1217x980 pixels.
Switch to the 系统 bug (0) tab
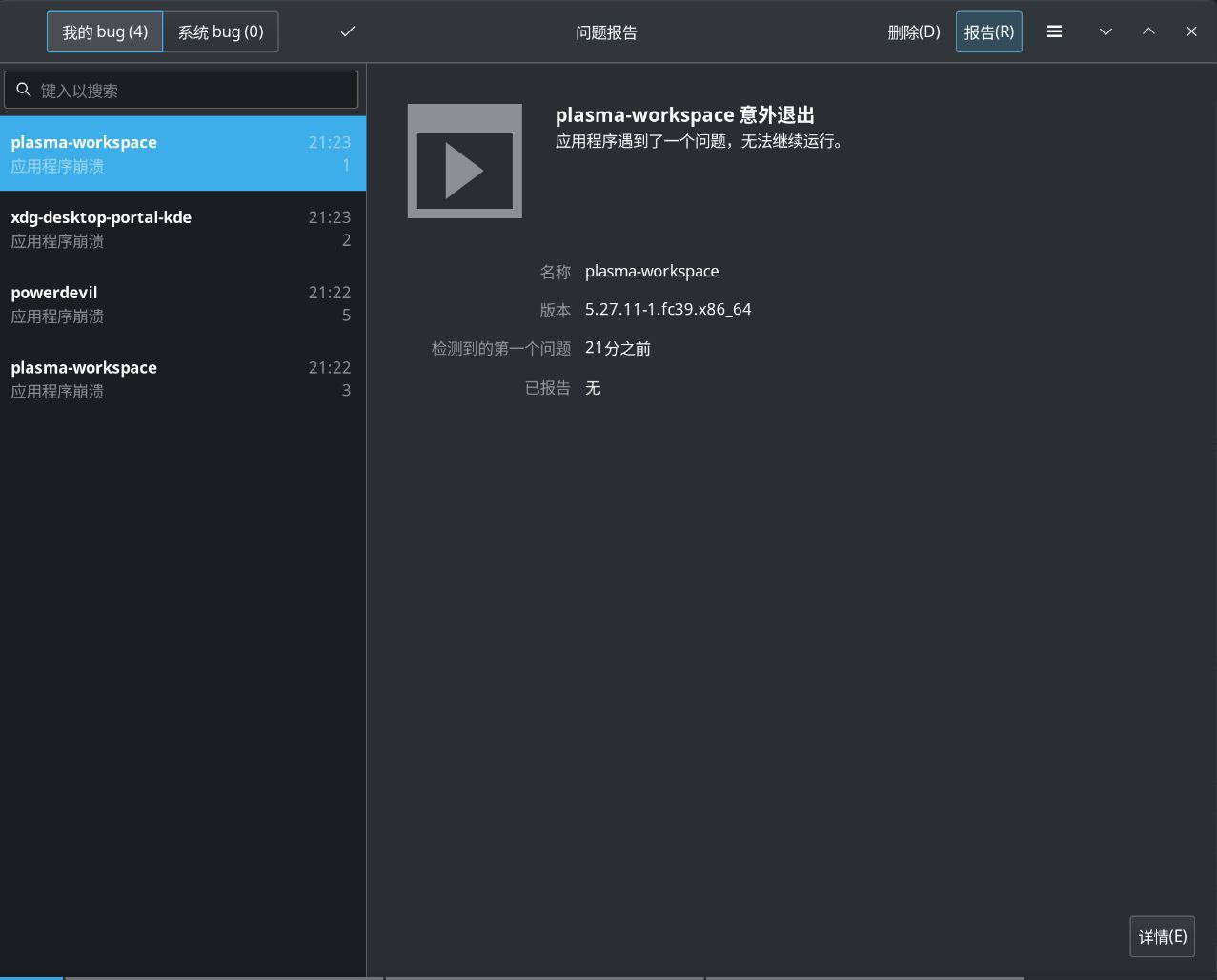(220, 31)
